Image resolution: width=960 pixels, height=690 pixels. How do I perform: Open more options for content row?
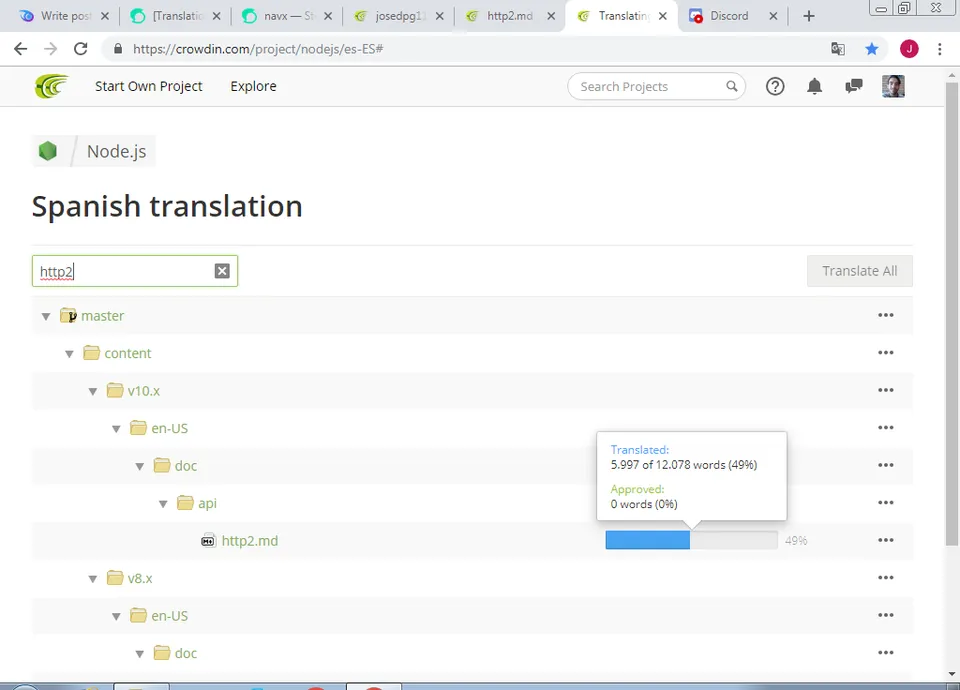[x=885, y=352]
